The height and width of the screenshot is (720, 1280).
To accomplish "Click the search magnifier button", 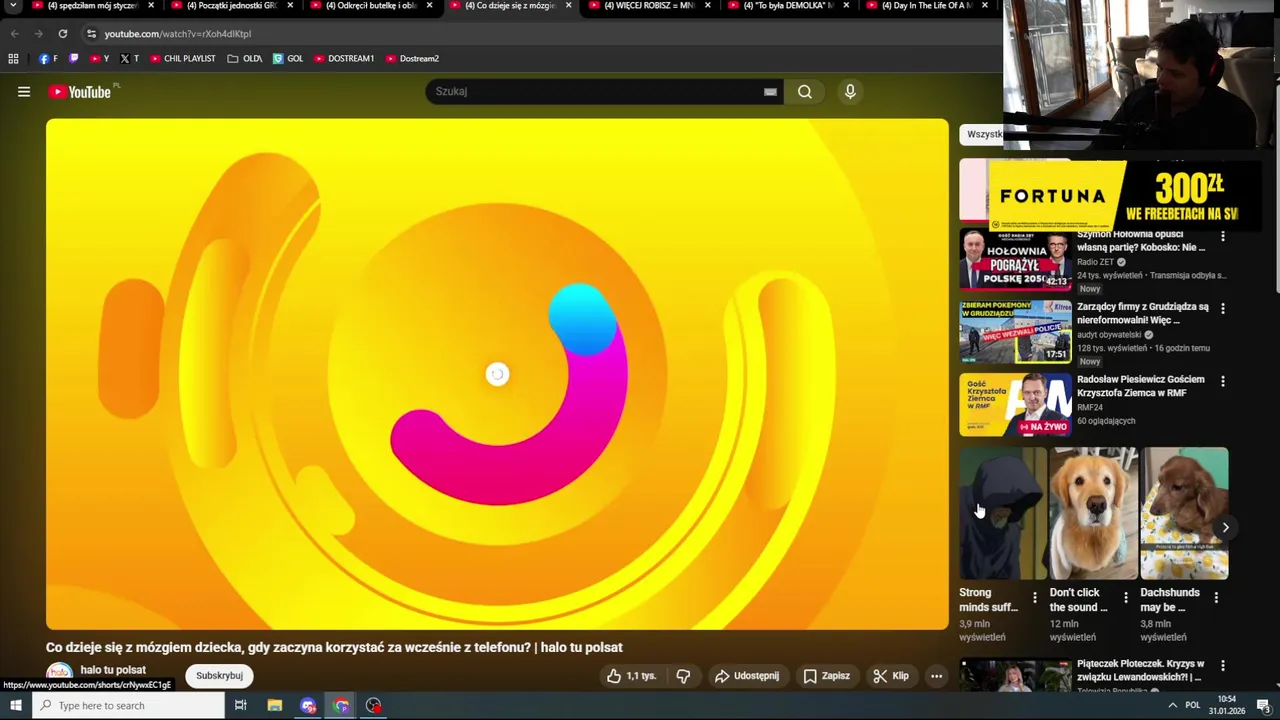I will click(805, 92).
